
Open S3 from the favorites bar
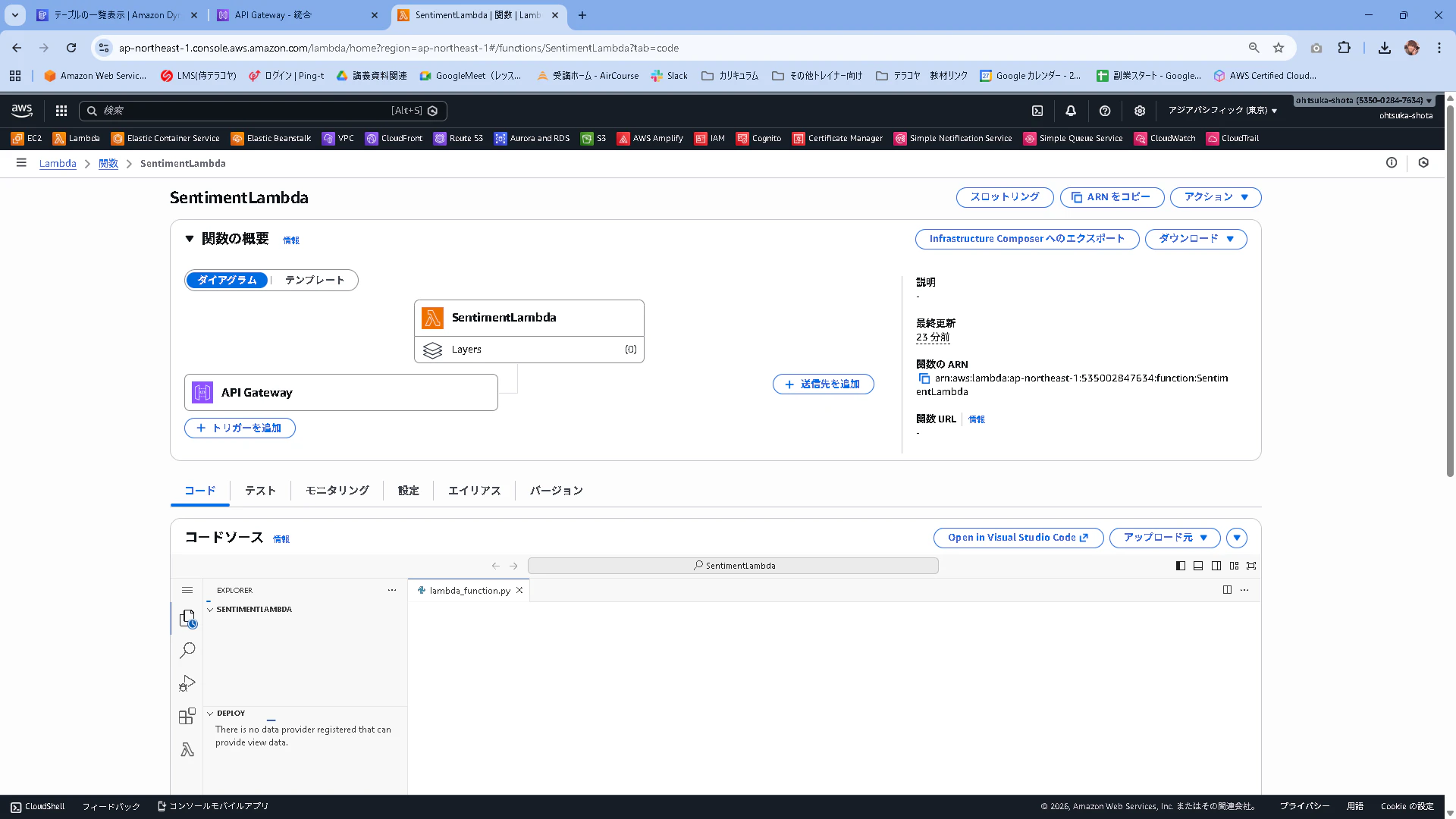(x=594, y=139)
